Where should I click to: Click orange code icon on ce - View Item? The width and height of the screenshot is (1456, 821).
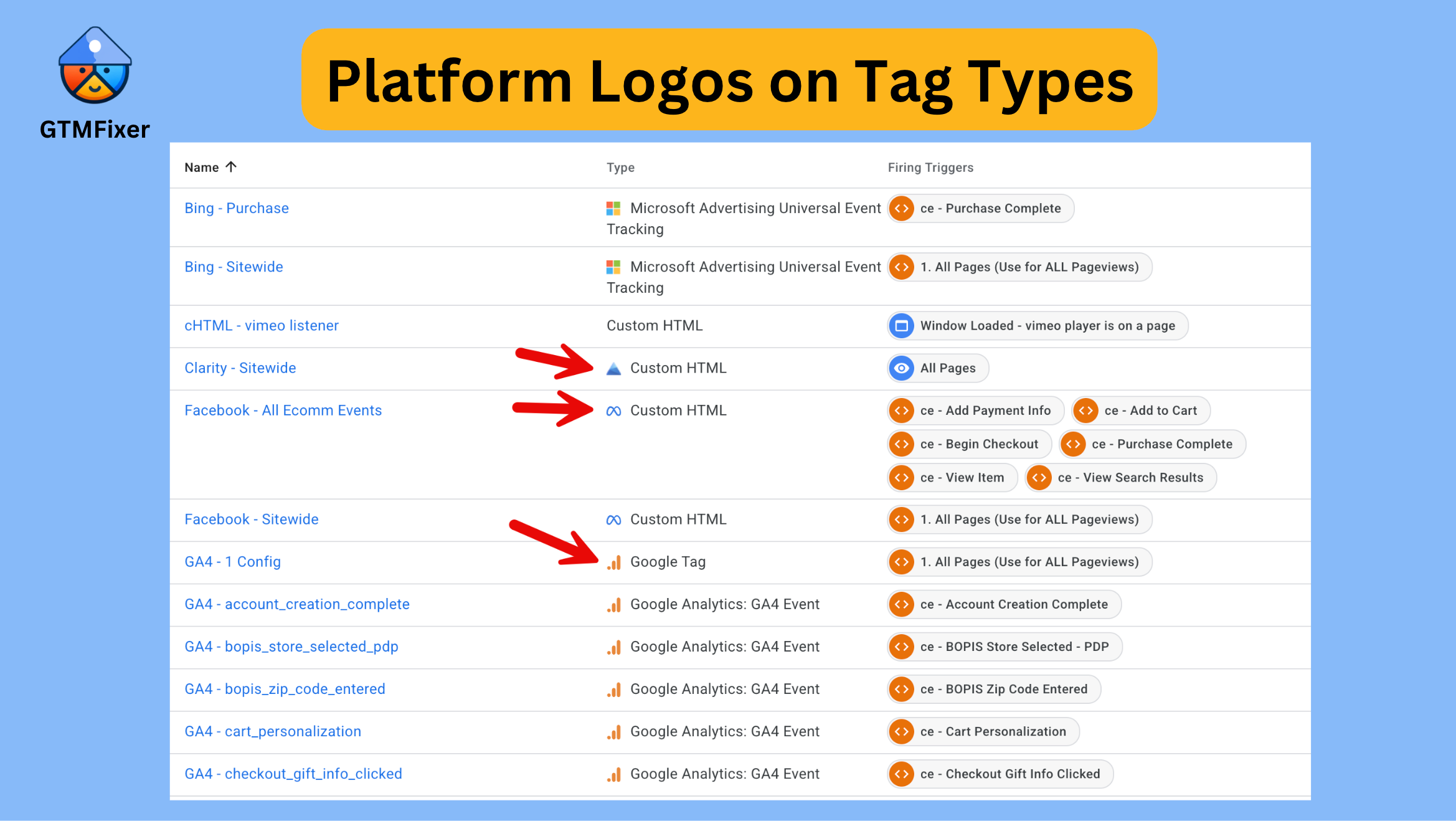tap(901, 478)
